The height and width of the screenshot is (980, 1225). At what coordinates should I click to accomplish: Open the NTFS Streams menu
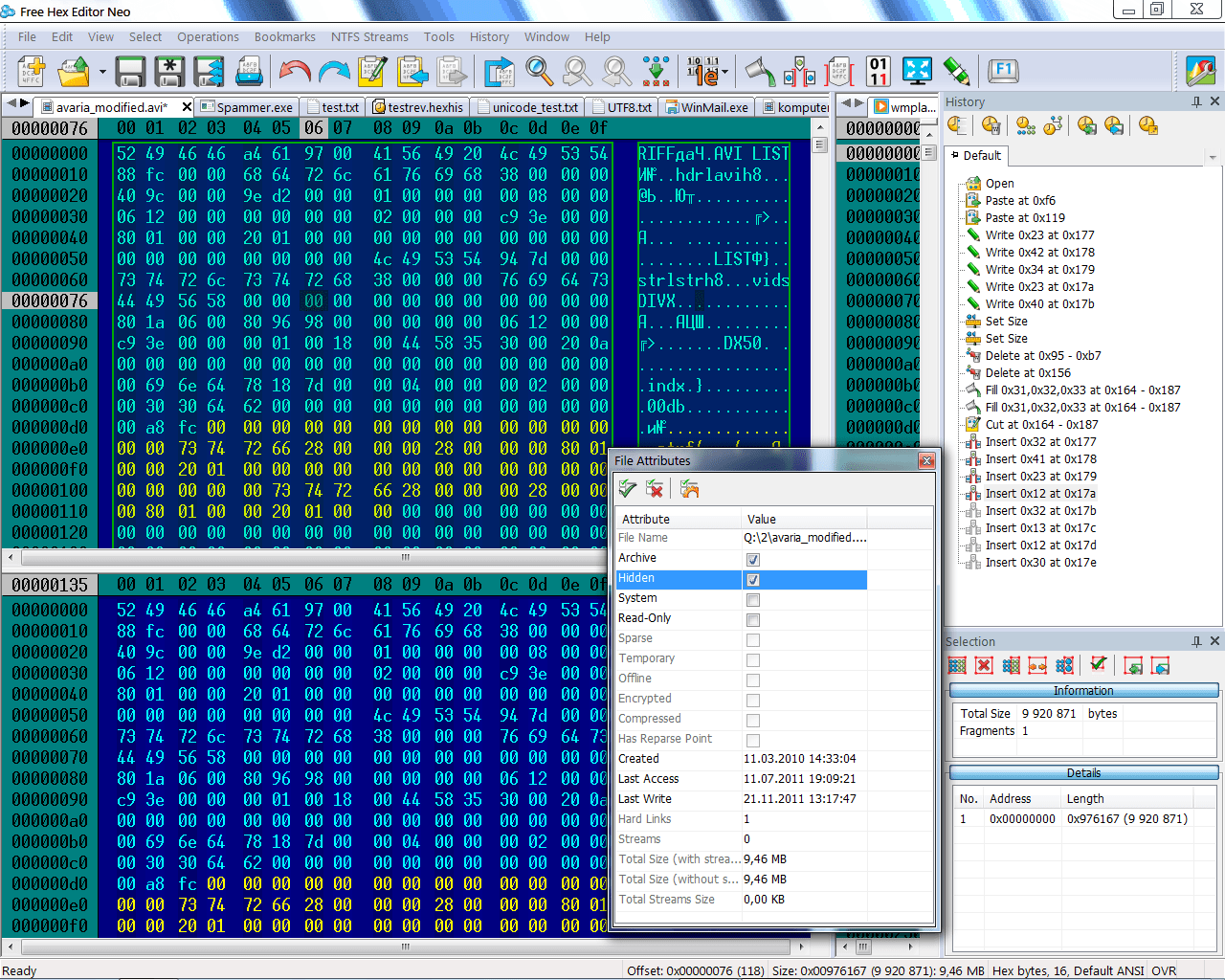369,36
